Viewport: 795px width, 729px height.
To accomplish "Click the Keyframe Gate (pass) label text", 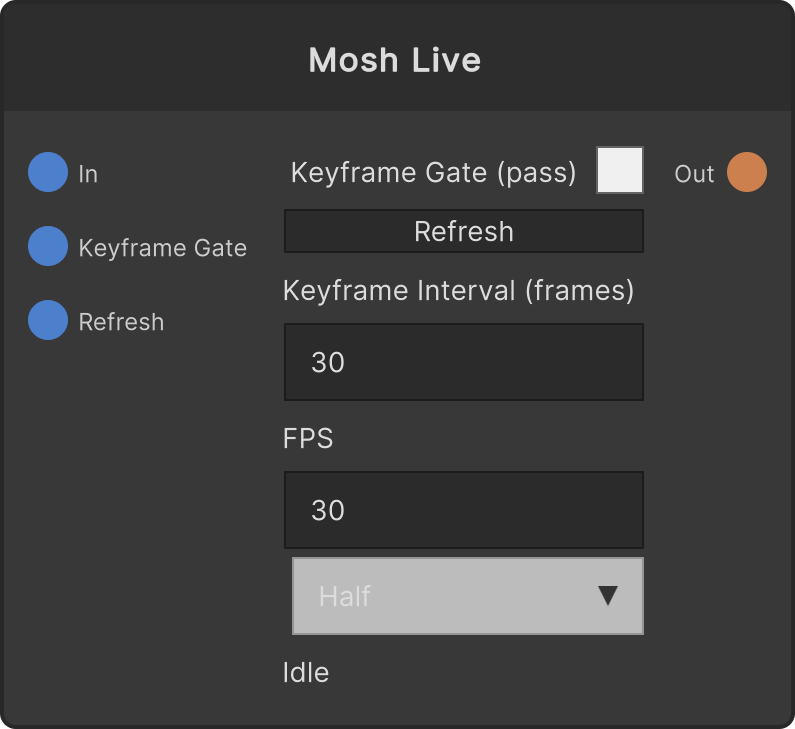I will point(433,173).
